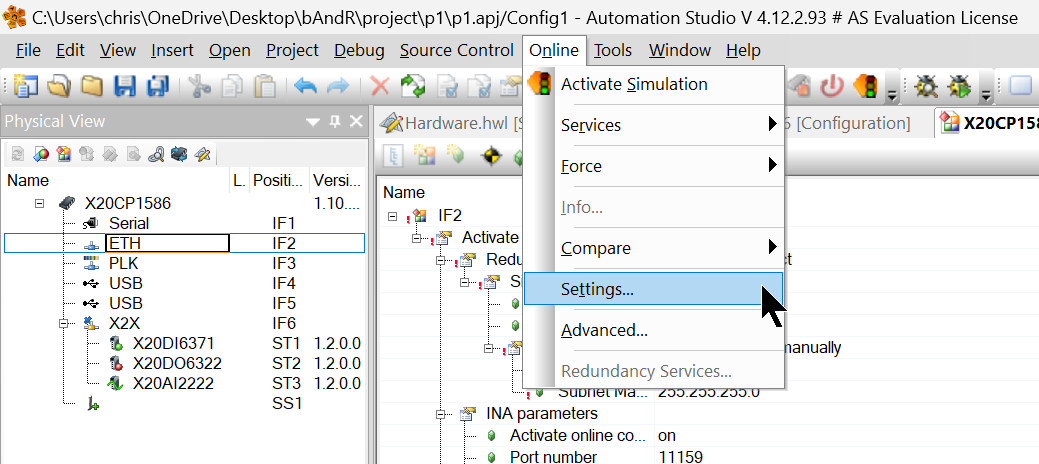
Task: Click the red-green circle icon in Physical View toolbar
Action: tap(40, 154)
